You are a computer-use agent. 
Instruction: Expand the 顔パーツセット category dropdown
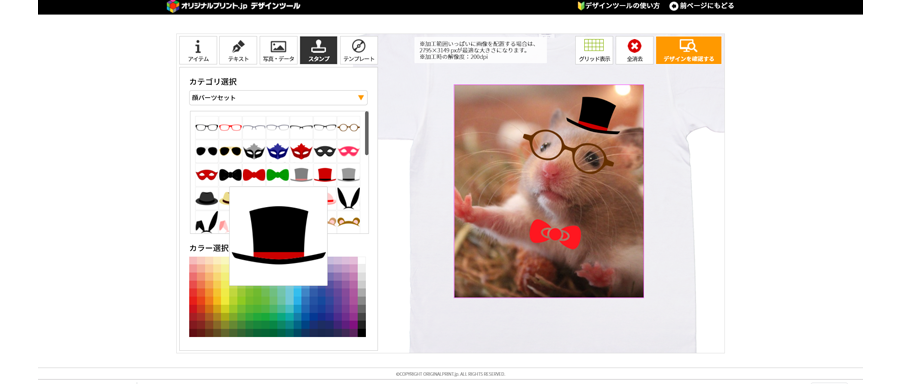[x=278, y=98]
